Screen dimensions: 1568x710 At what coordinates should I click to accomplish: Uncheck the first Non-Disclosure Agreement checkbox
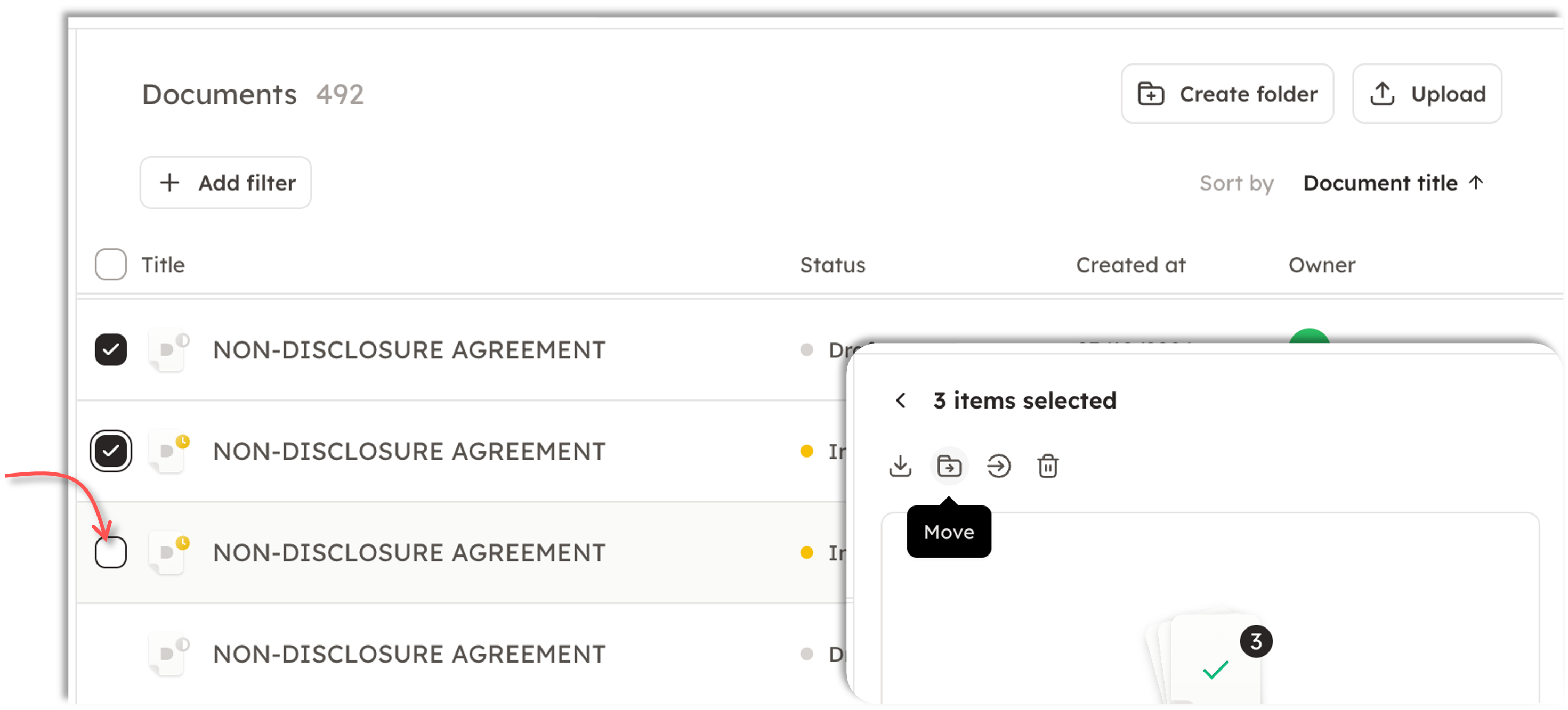[111, 350]
